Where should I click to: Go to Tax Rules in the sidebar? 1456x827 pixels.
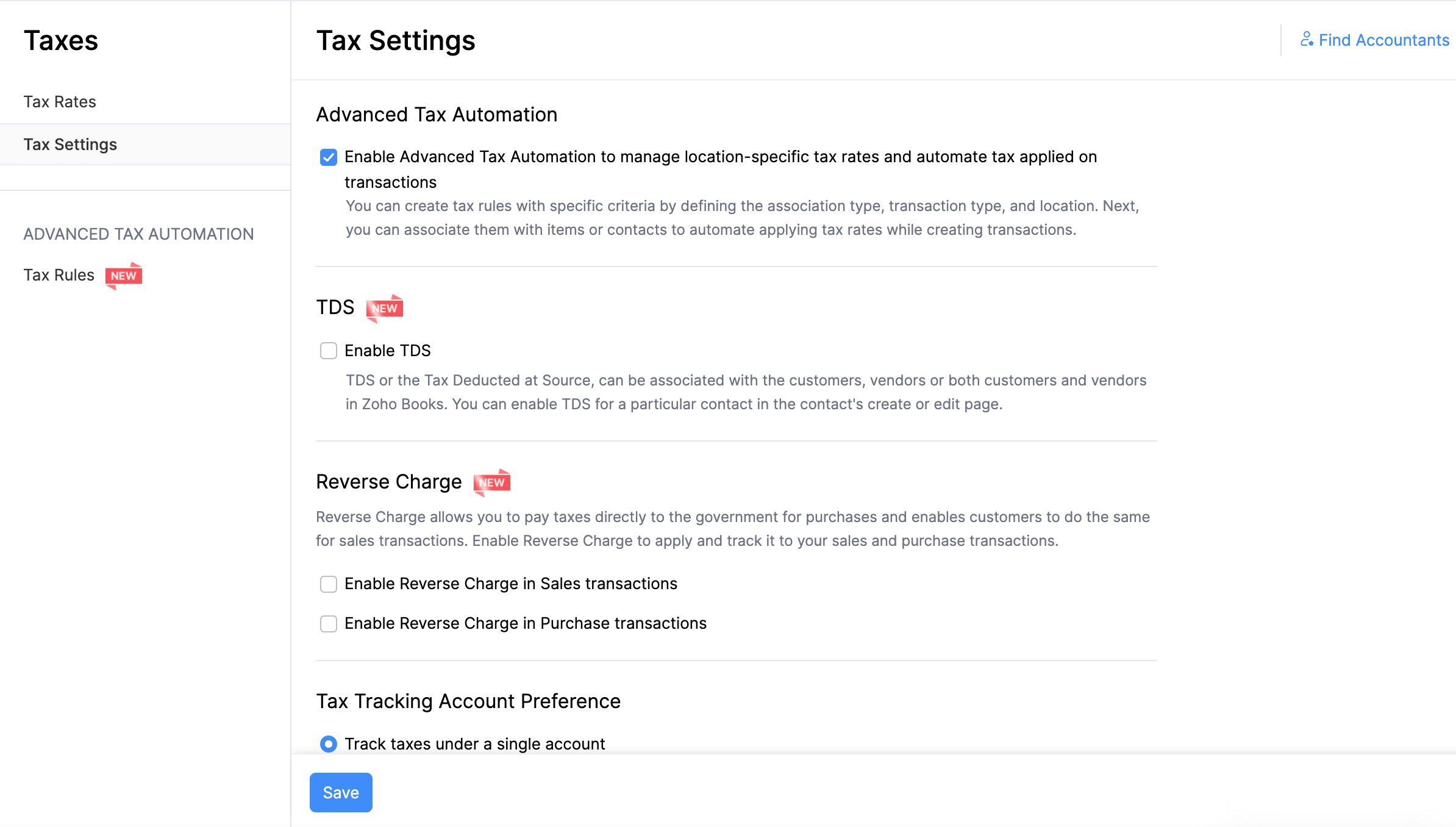click(59, 275)
